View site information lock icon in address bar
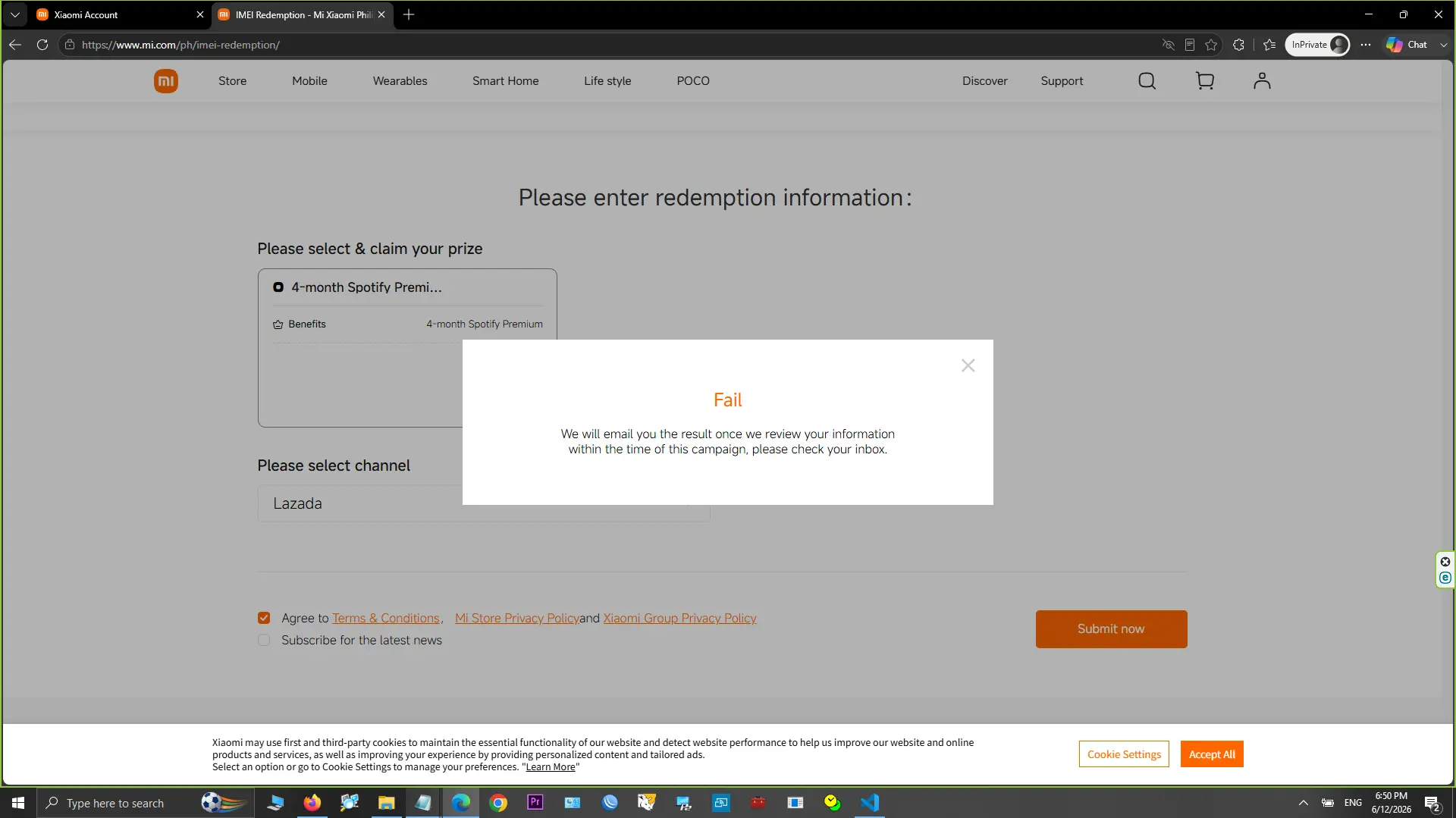The image size is (1456, 818). click(70, 45)
